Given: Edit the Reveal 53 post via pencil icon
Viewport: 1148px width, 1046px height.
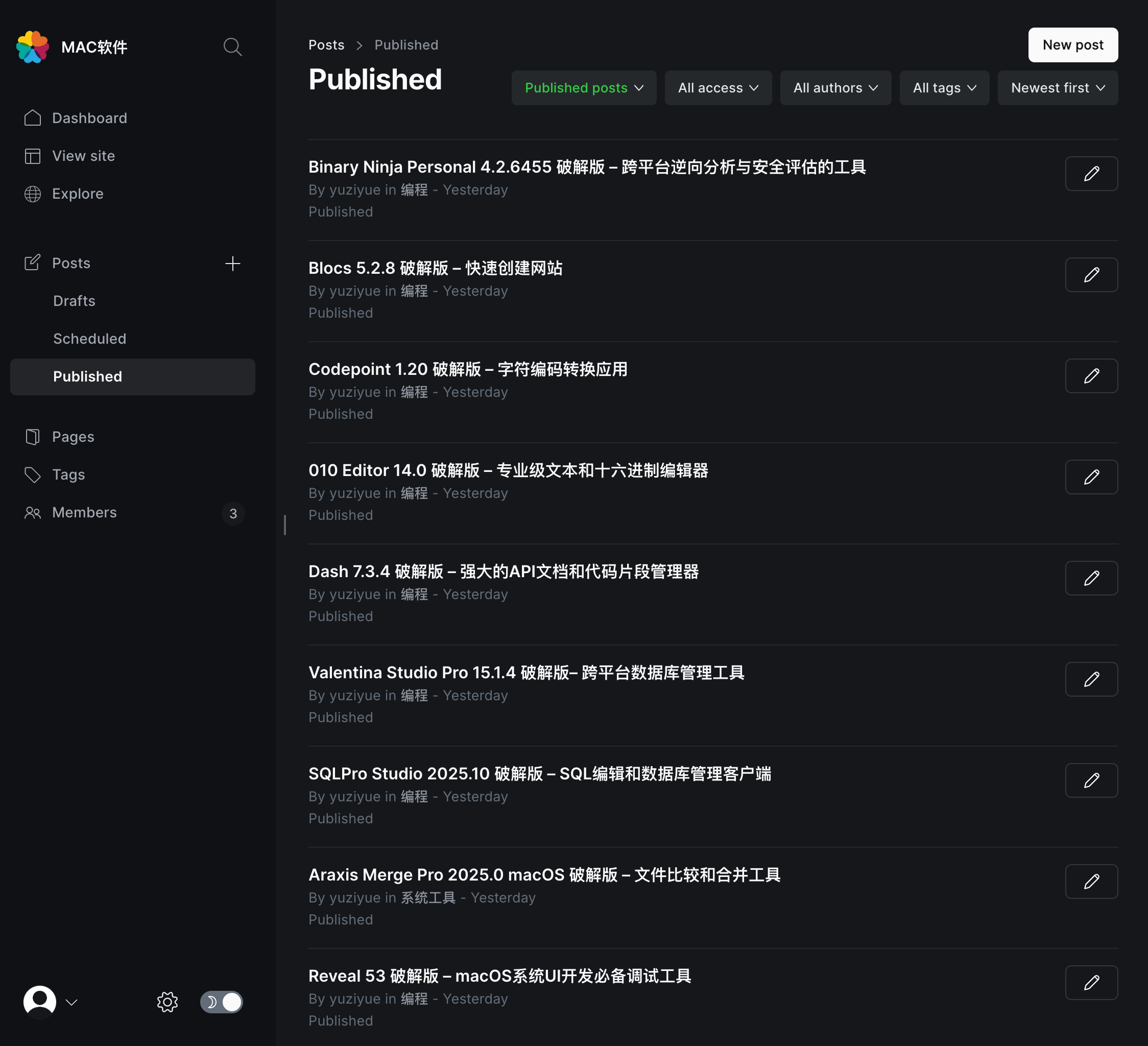Looking at the screenshot, I should point(1091,982).
